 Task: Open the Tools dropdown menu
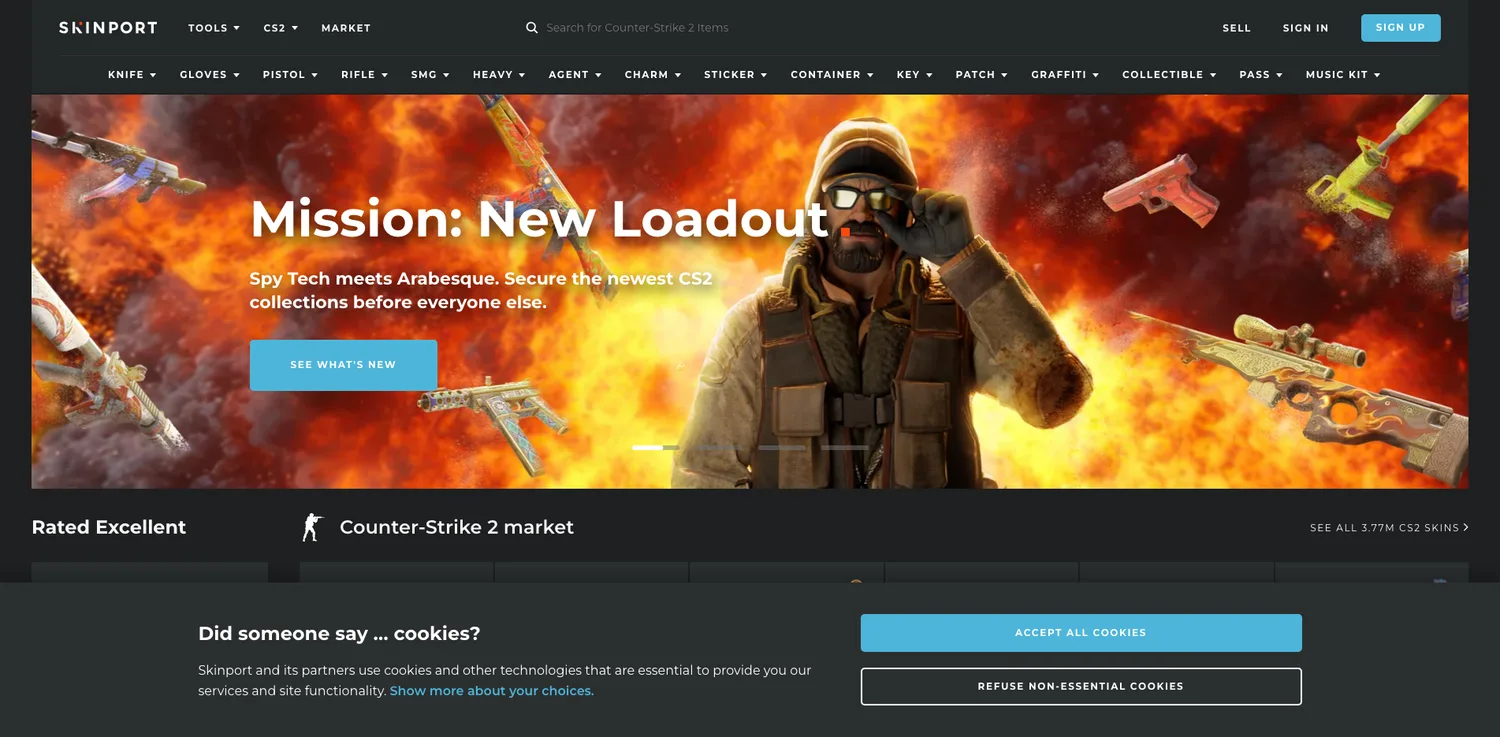point(214,28)
